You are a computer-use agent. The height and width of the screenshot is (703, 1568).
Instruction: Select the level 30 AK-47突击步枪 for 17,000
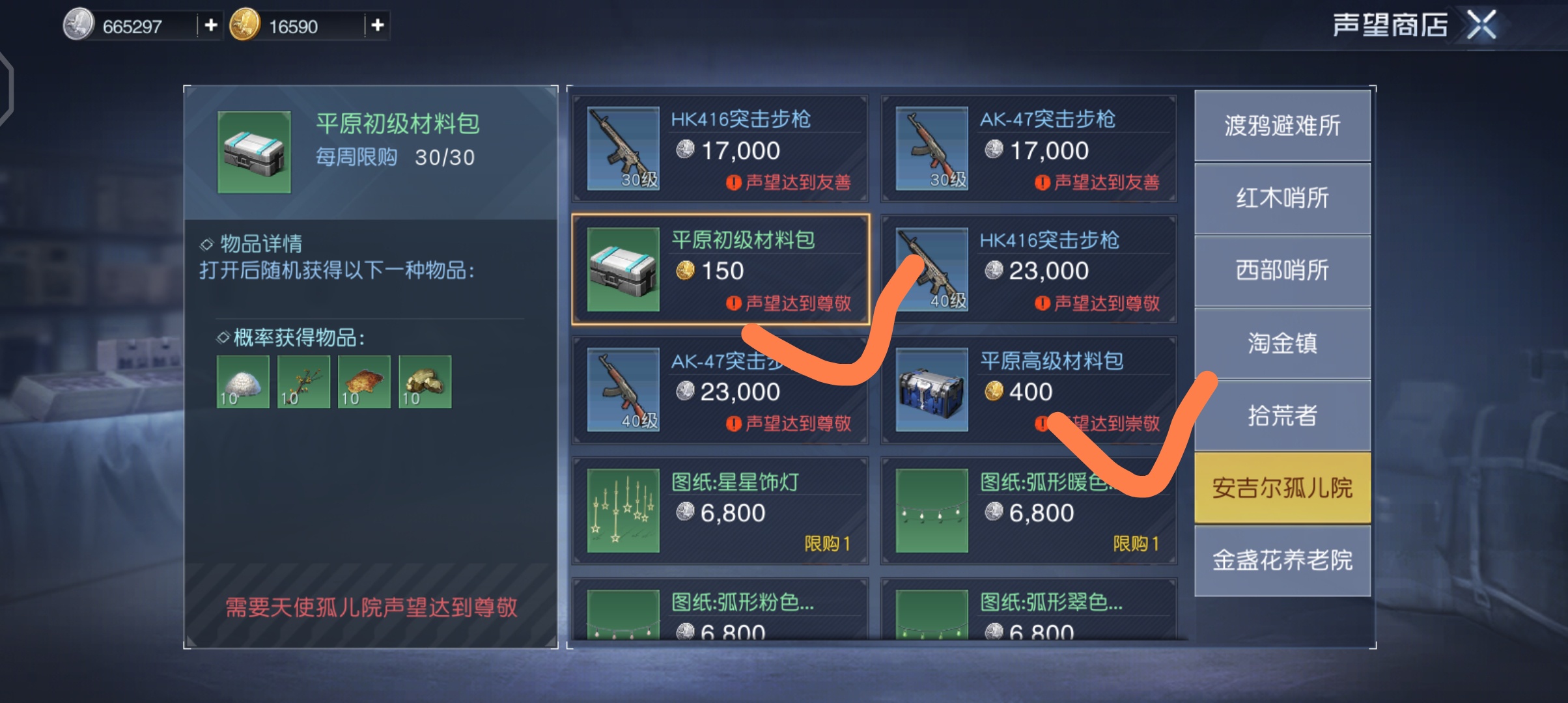[x=1029, y=149]
